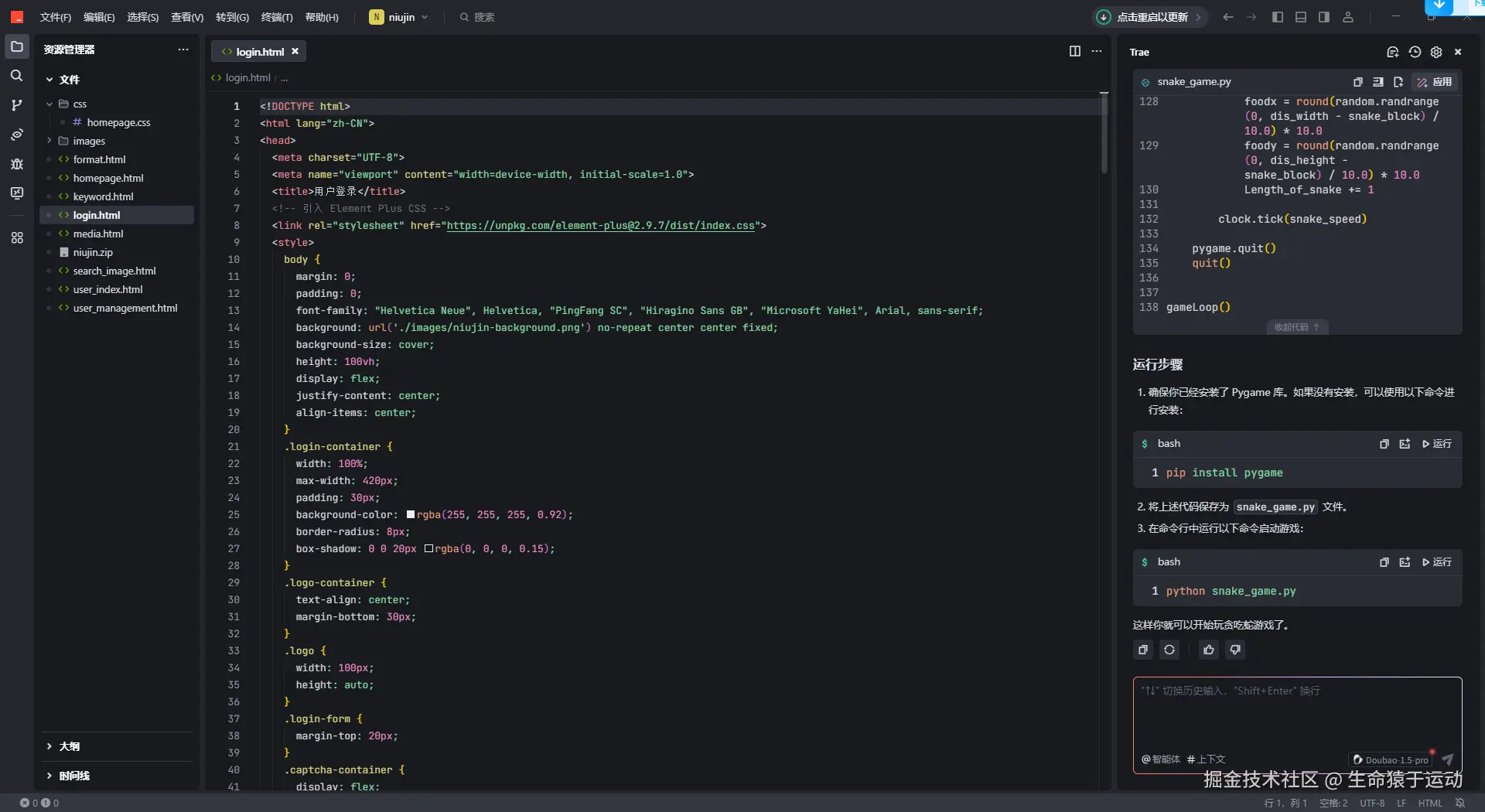Image resolution: width=1485 pixels, height=812 pixels.
Task: Open the 转到(G) menu
Action: (x=232, y=17)
